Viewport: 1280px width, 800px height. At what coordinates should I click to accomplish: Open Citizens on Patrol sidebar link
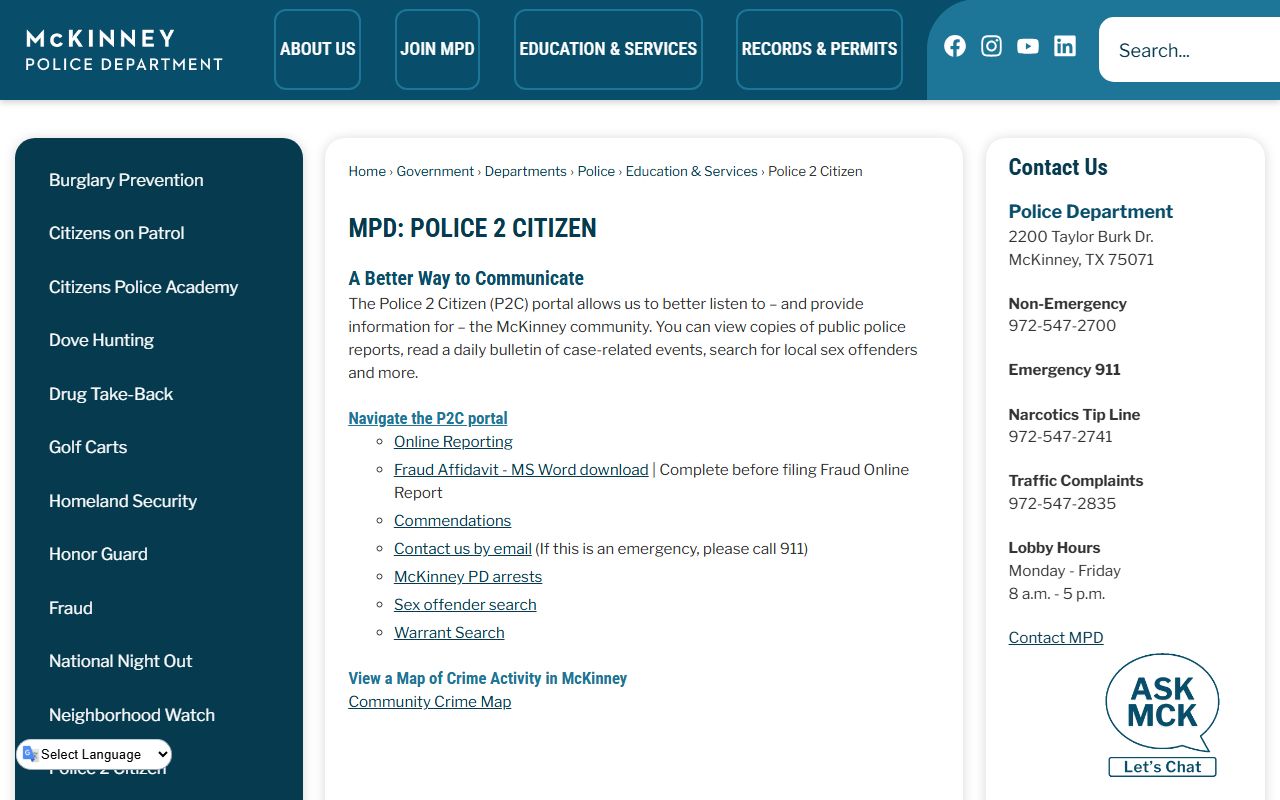116,233
